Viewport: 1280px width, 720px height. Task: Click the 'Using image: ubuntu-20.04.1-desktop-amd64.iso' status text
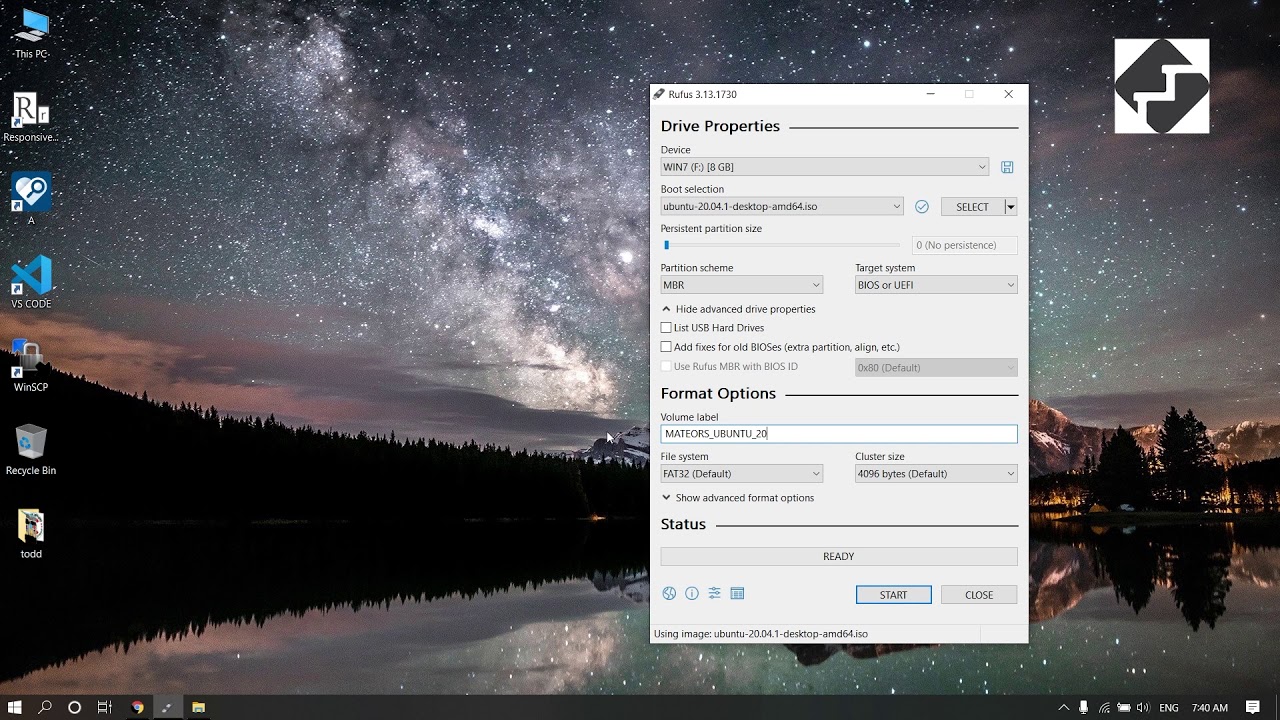(761, 634)
